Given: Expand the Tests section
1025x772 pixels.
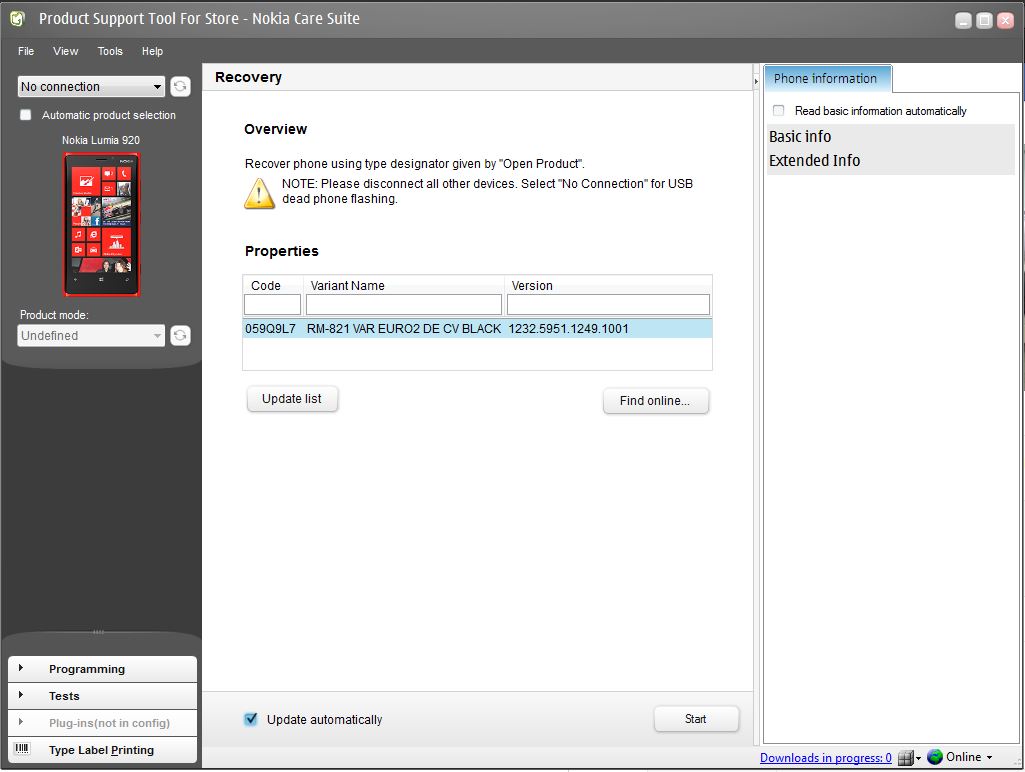Looking at the screenshot, I should click(x=102, y=696).
